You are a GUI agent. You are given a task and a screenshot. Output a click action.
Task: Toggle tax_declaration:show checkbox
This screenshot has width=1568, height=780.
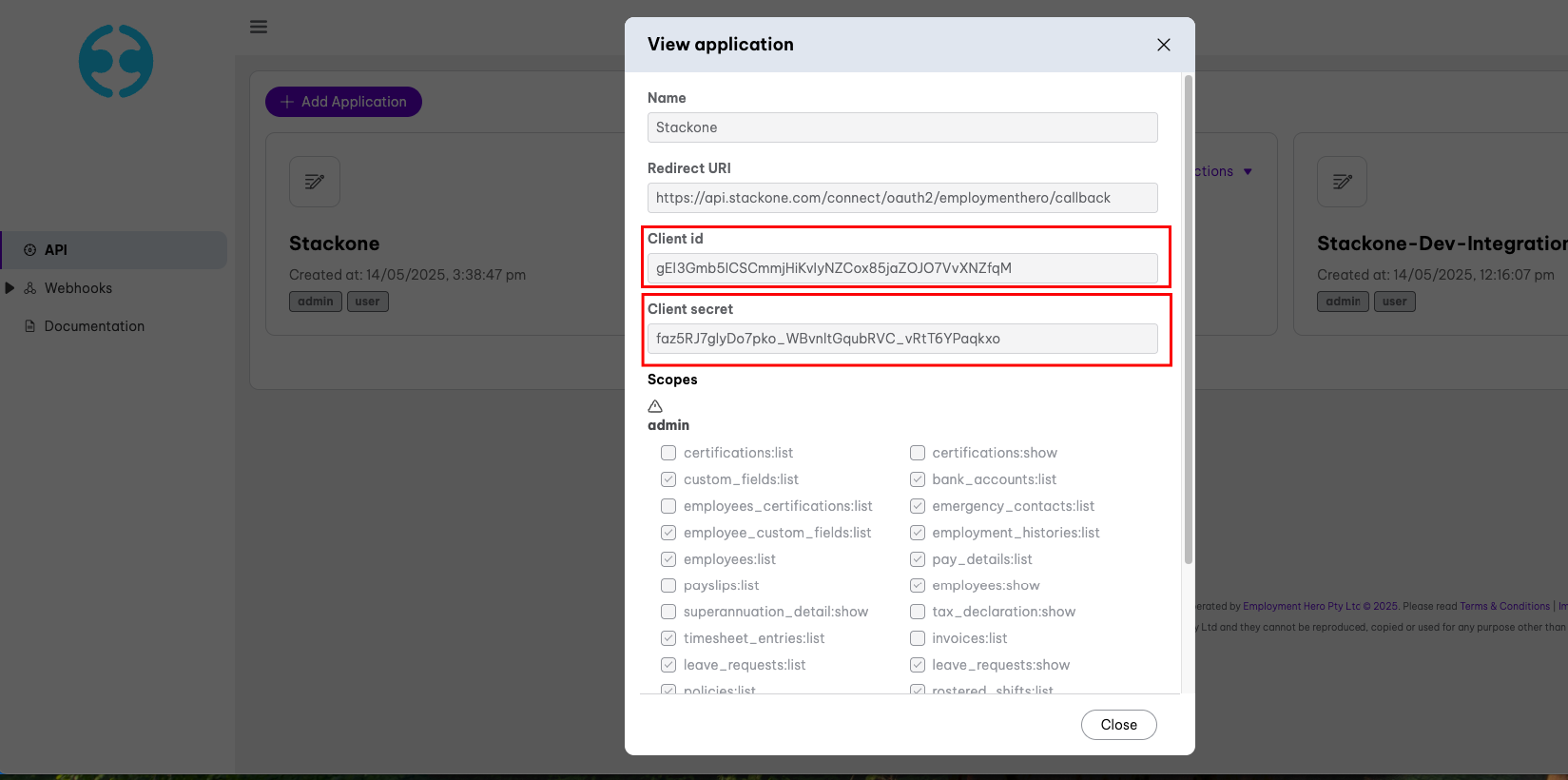click(x=918, y=612)
